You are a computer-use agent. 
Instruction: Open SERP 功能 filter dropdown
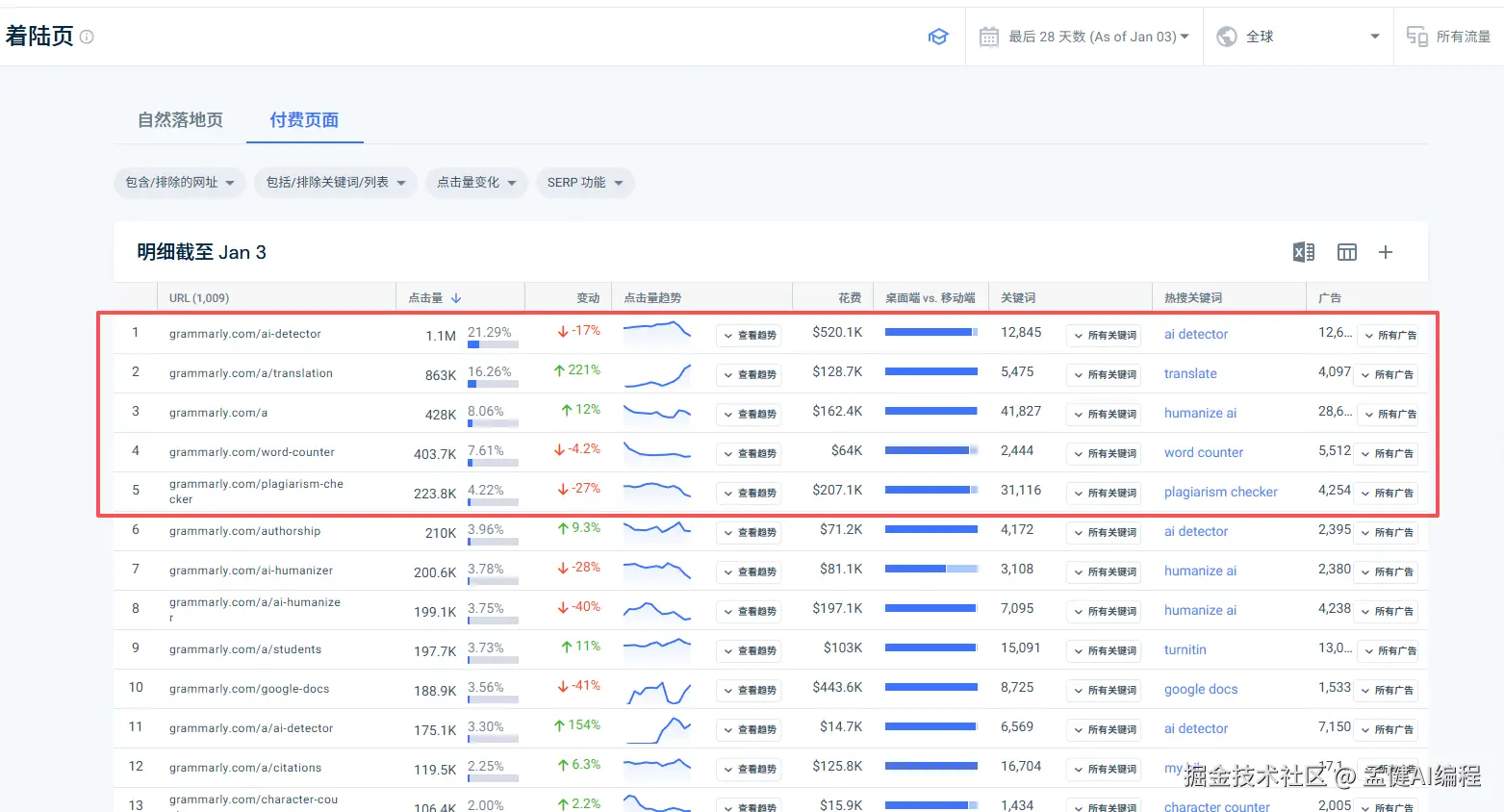(x=585, y=183)
